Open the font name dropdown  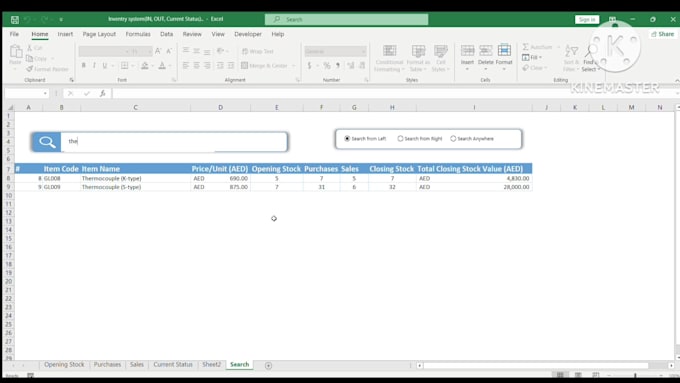coord(127,52)
